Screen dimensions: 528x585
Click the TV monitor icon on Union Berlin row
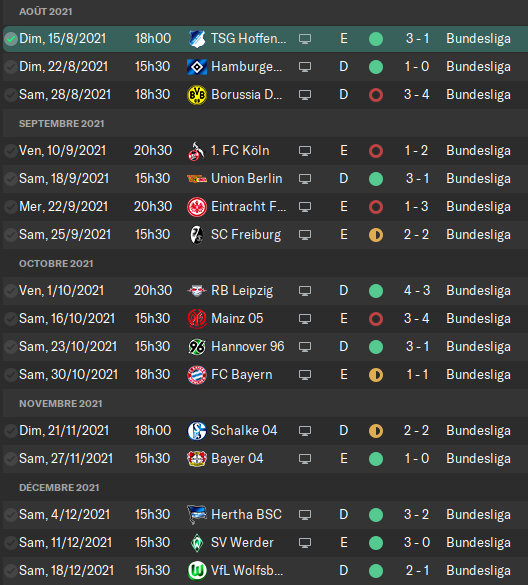[305, 179]
